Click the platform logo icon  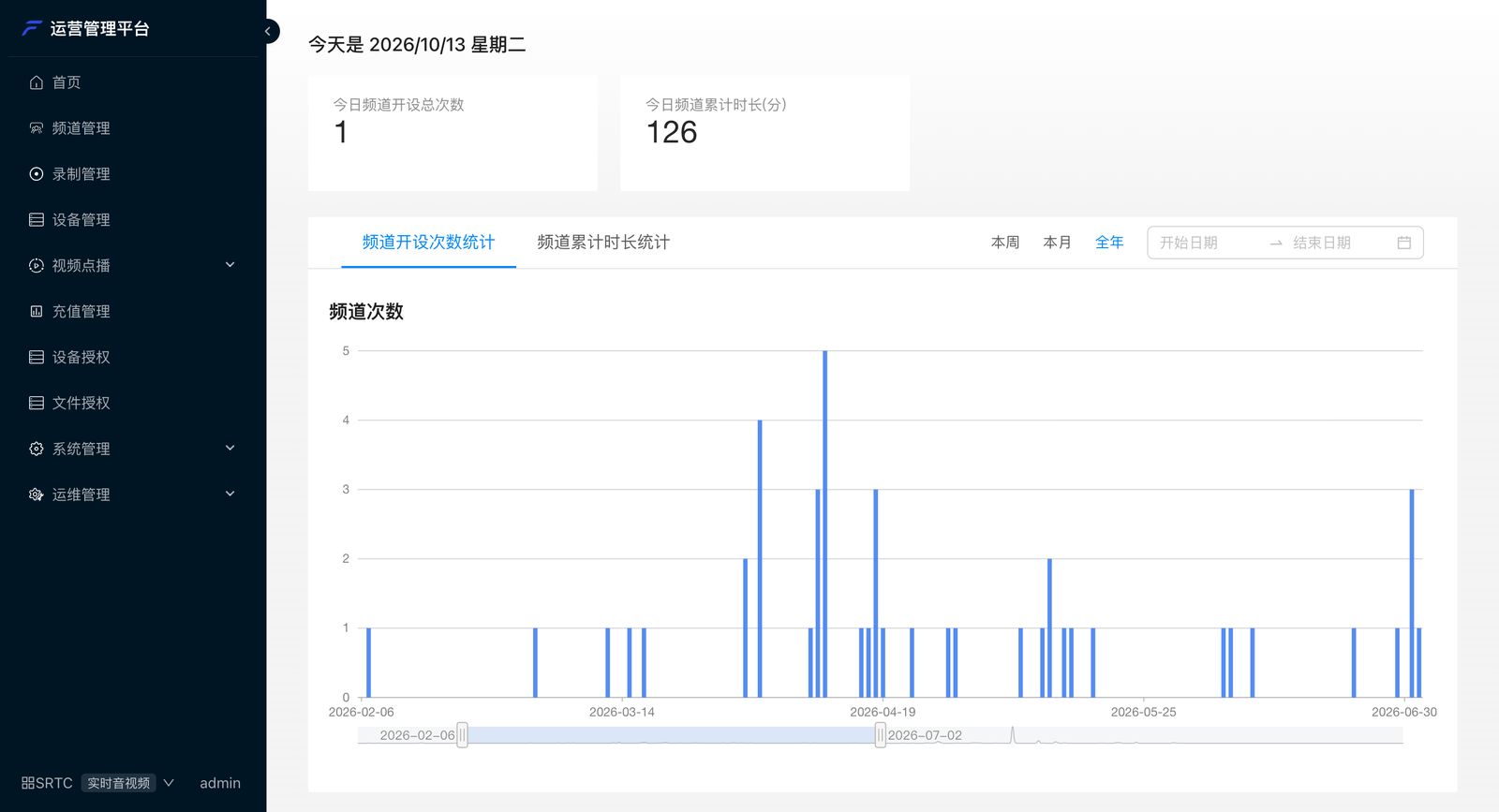32,28
